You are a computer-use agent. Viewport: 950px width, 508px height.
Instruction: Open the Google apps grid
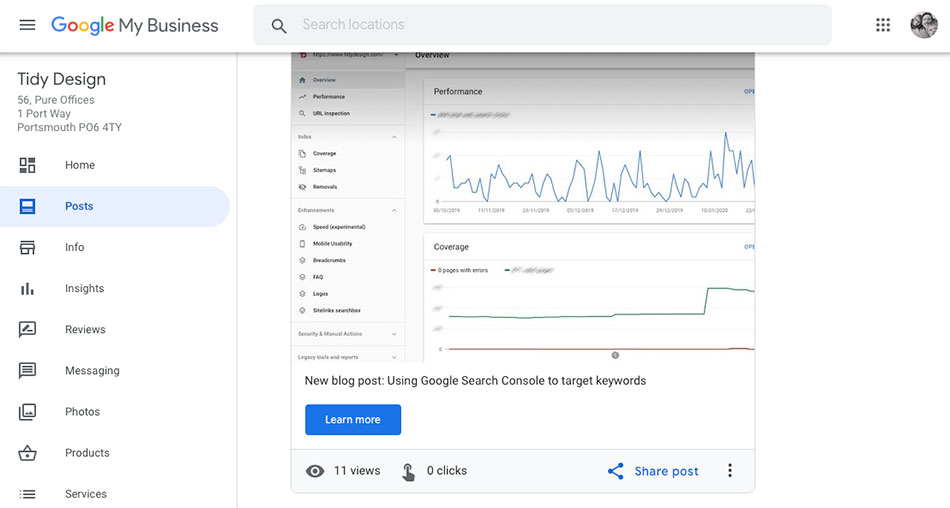[883, 25]
